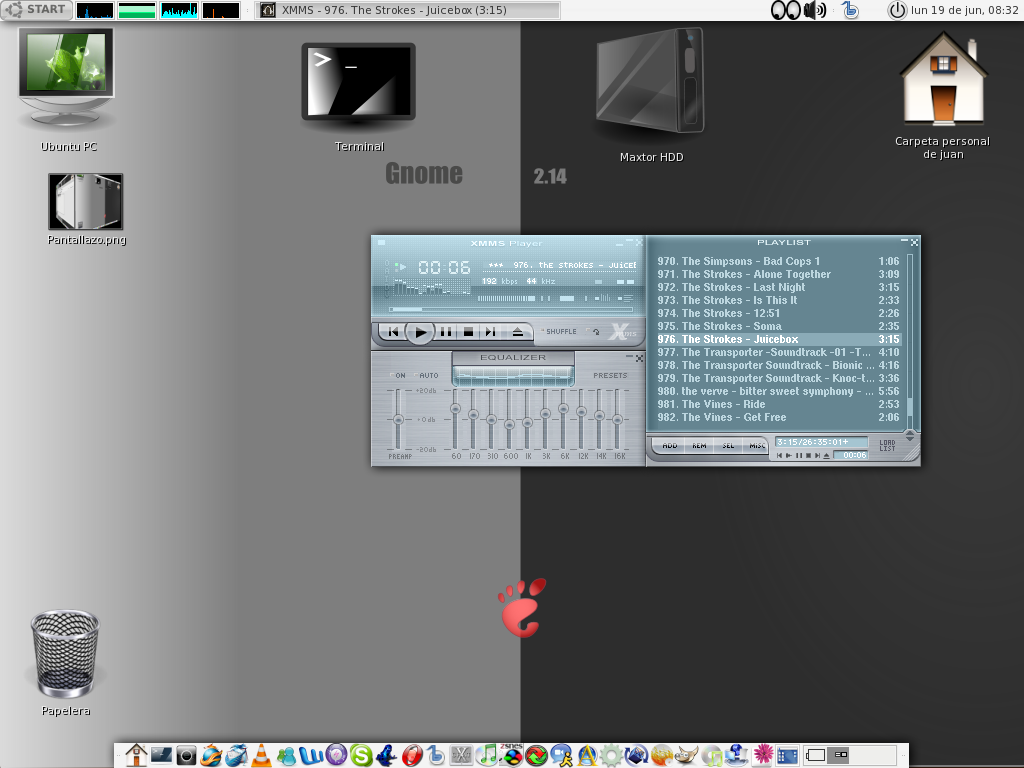Image resolution: width=1024 pixels, height=768 pixels.
Task: Click the START menu button
Action: pos(37,10)
